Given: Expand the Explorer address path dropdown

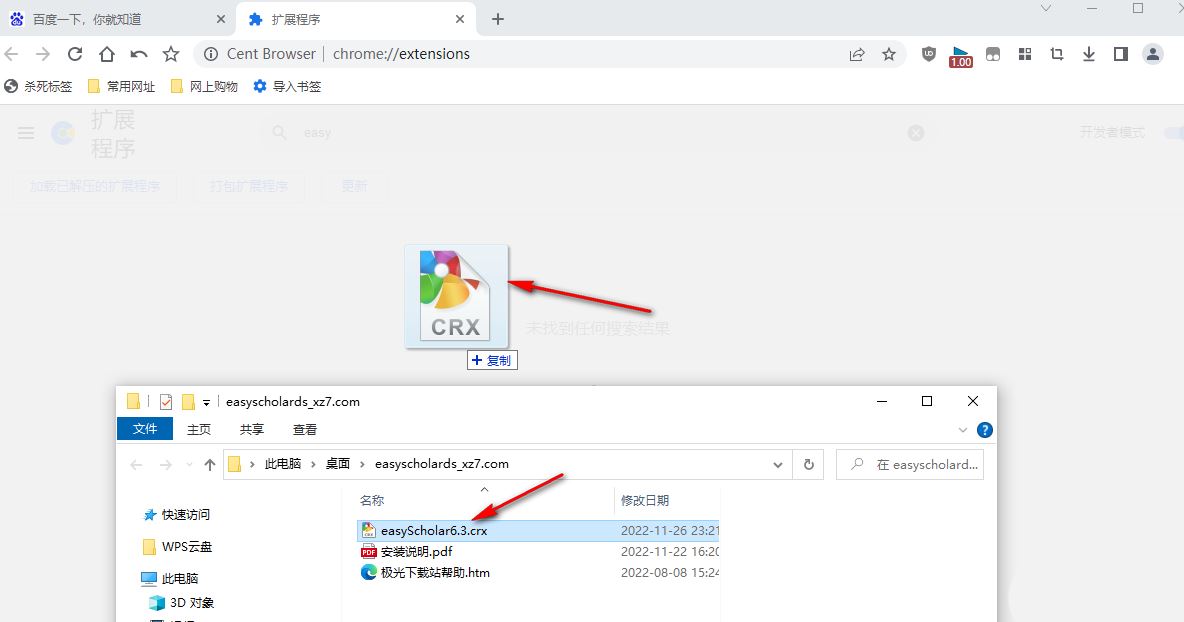Looking at the screenshot, I should [x=778, y=465].
